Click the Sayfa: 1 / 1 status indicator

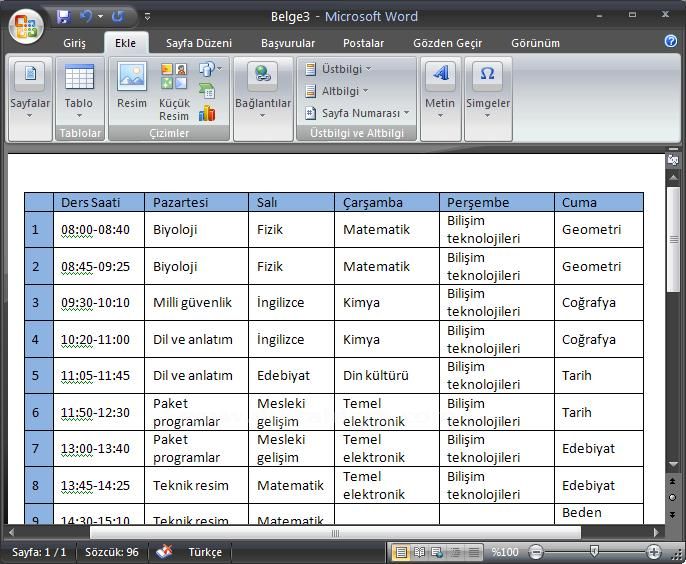[x=39, y=552]
